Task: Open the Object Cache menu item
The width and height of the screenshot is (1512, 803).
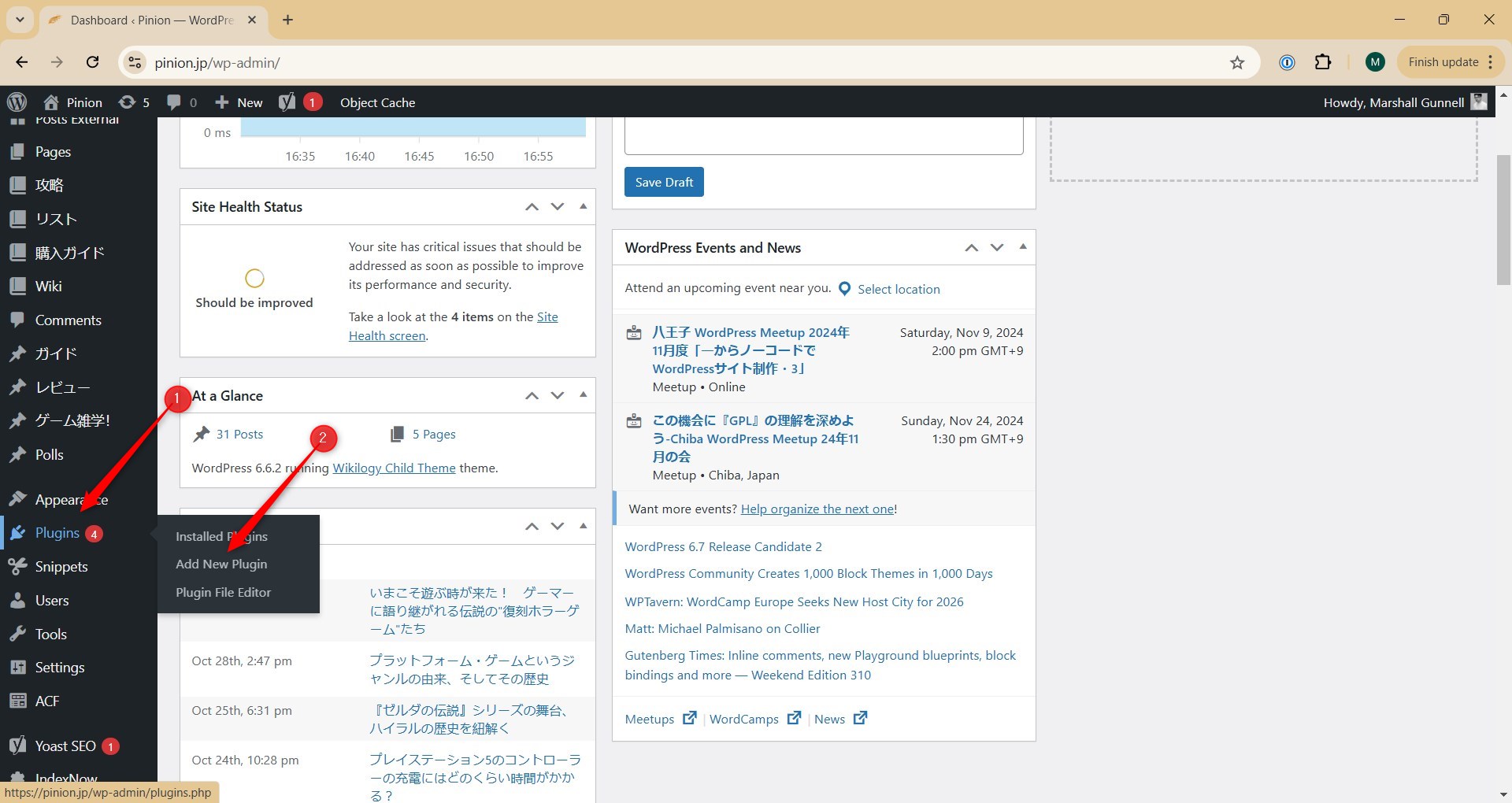Action: click(377, 102)
